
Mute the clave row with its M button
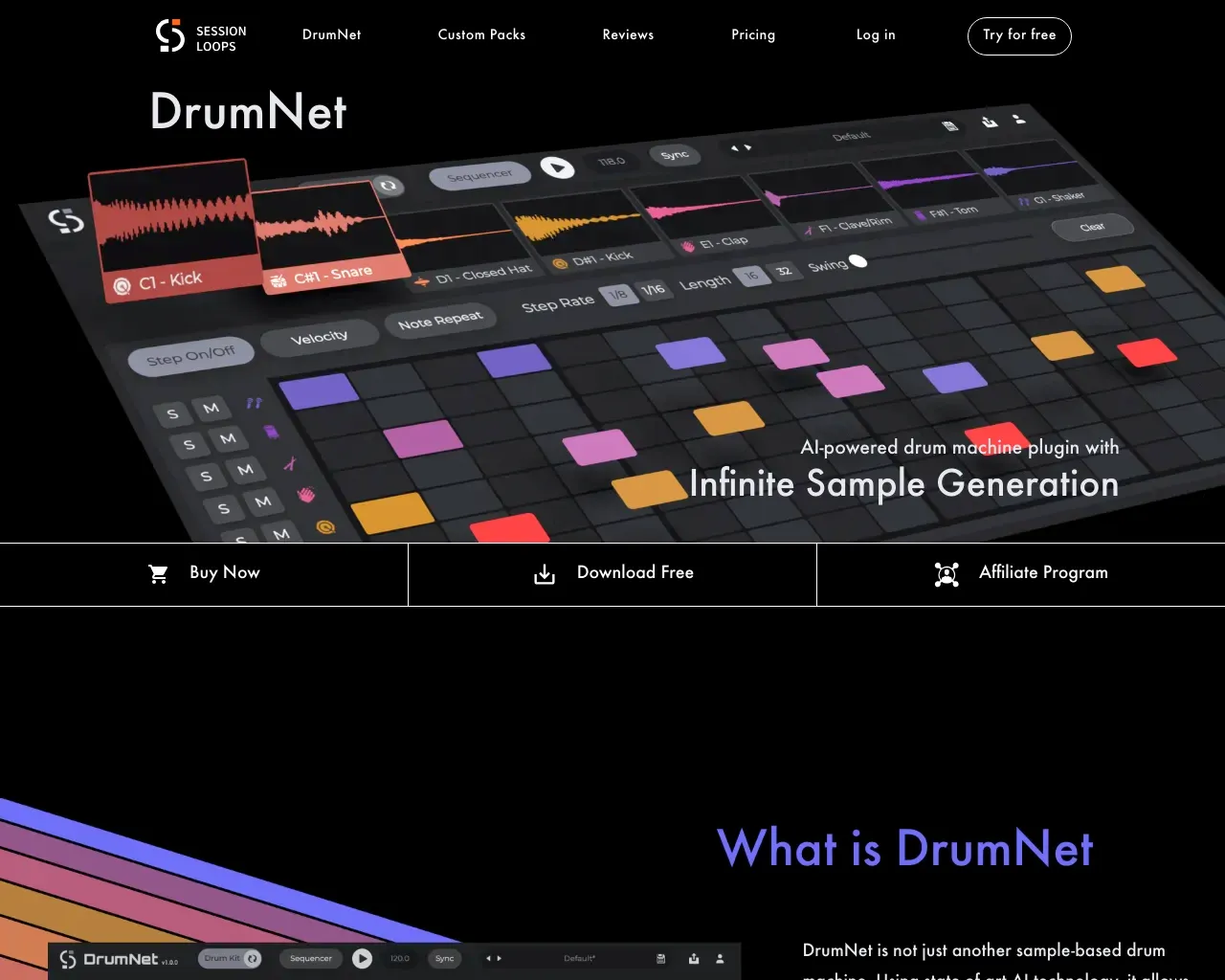click(x=246, y=469)
